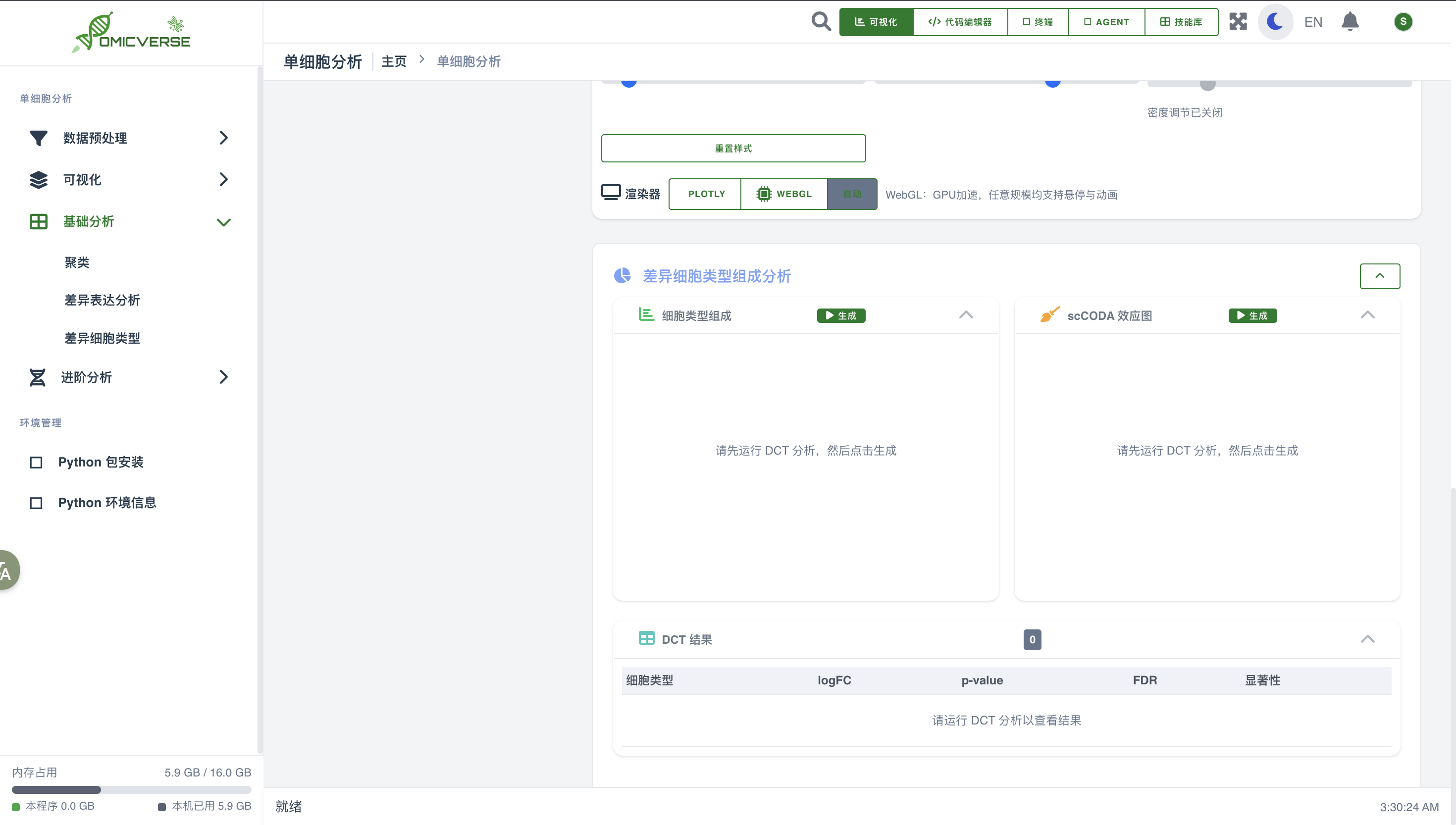Select the PLOTLY renderer option
The width and height of the screenshot is (1456, 825).
pos(706,194)
